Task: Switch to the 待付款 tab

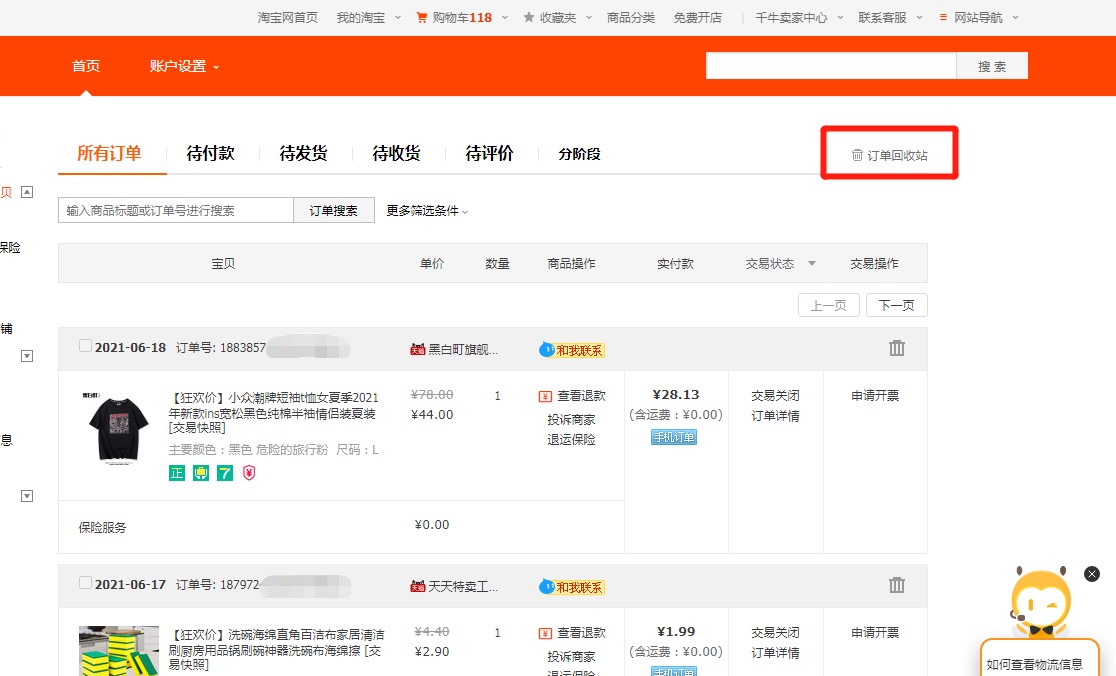Action: (211, 153)
